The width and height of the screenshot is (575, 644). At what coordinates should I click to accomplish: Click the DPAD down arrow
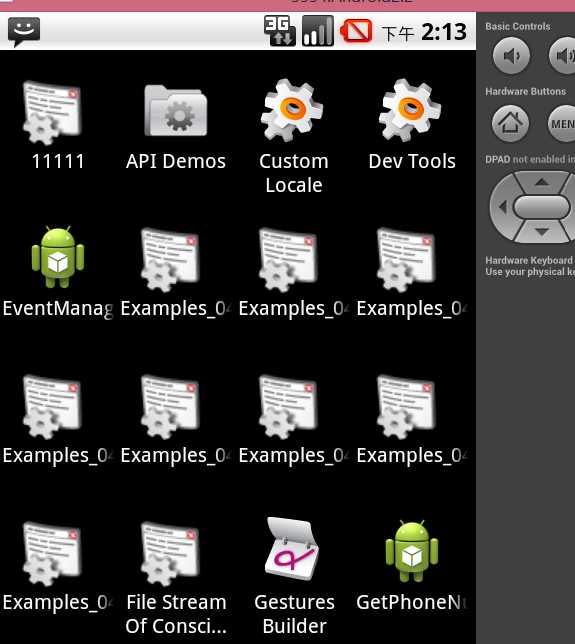(x=542, y=231)
